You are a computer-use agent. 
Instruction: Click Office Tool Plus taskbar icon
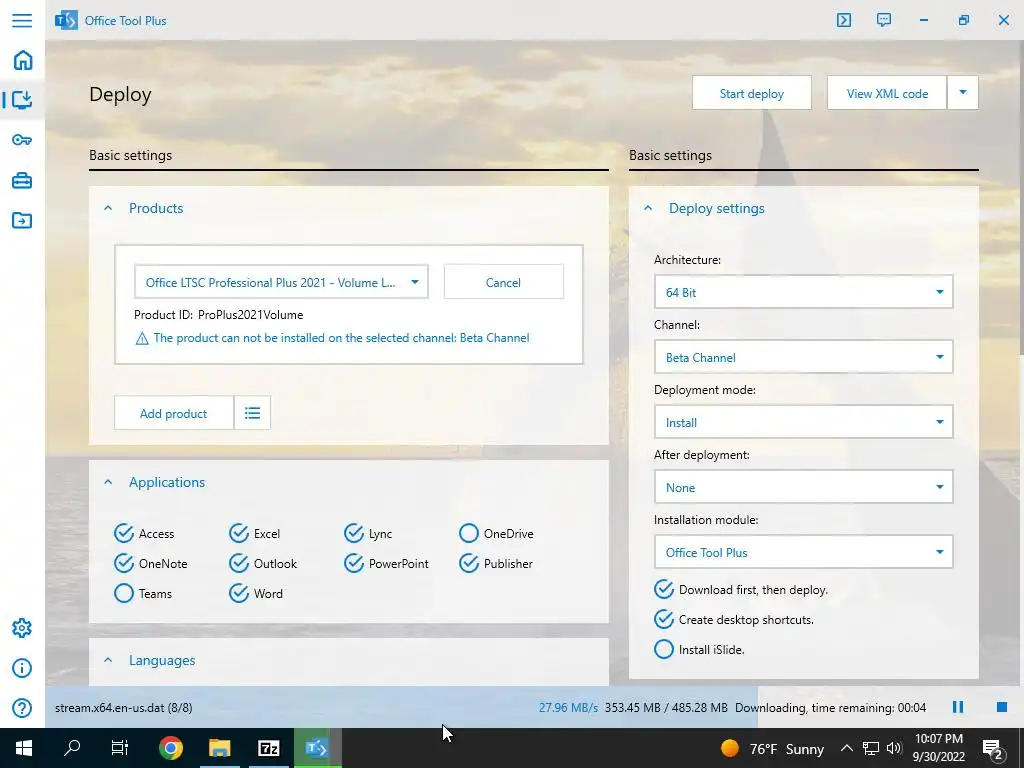(x=317, y=748)
